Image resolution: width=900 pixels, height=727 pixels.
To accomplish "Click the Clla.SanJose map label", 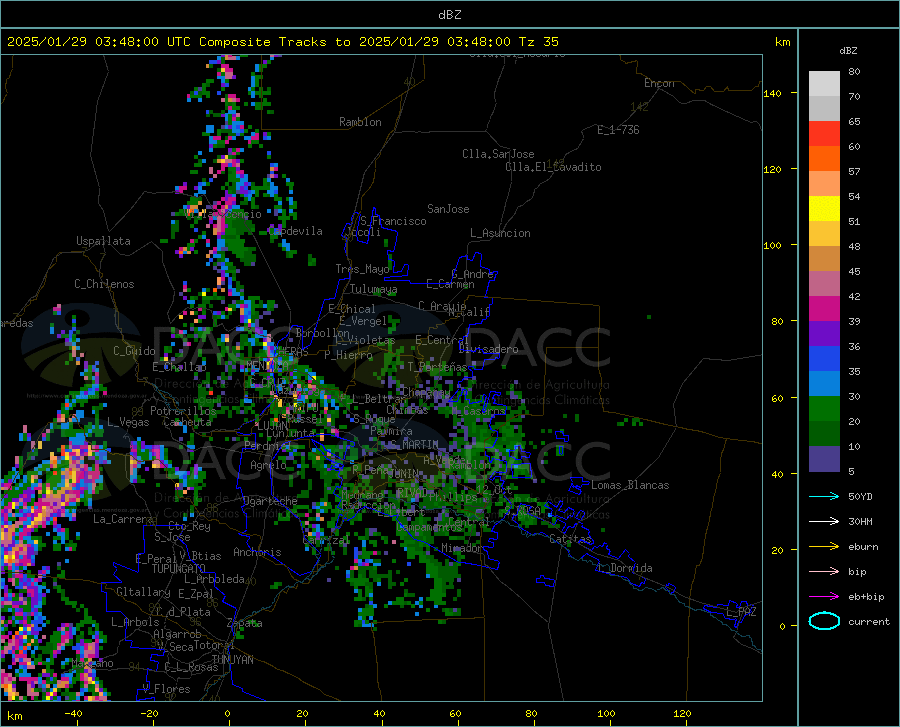I will click(498, 154).
